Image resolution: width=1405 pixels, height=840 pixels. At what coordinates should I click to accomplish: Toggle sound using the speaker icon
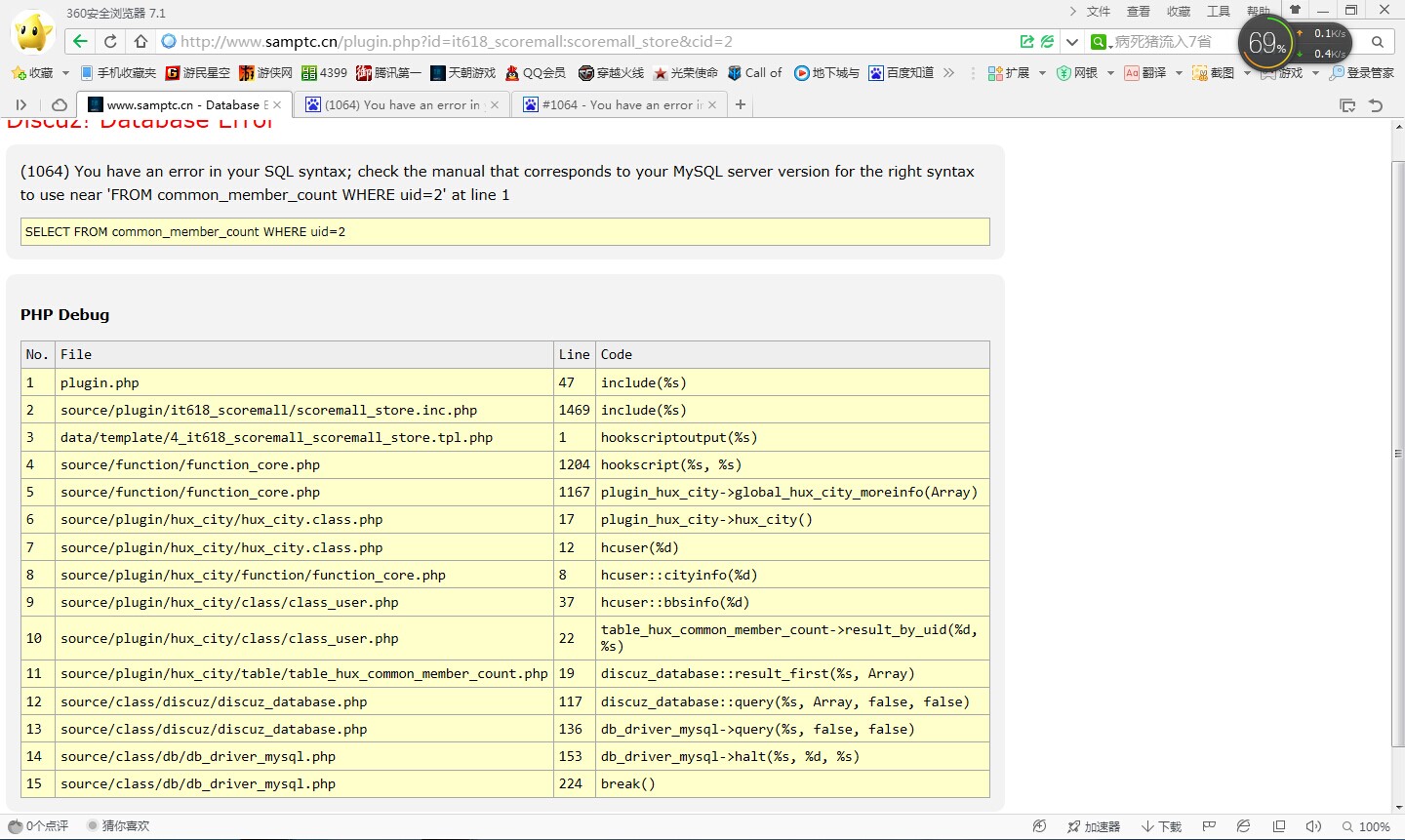1313,826
